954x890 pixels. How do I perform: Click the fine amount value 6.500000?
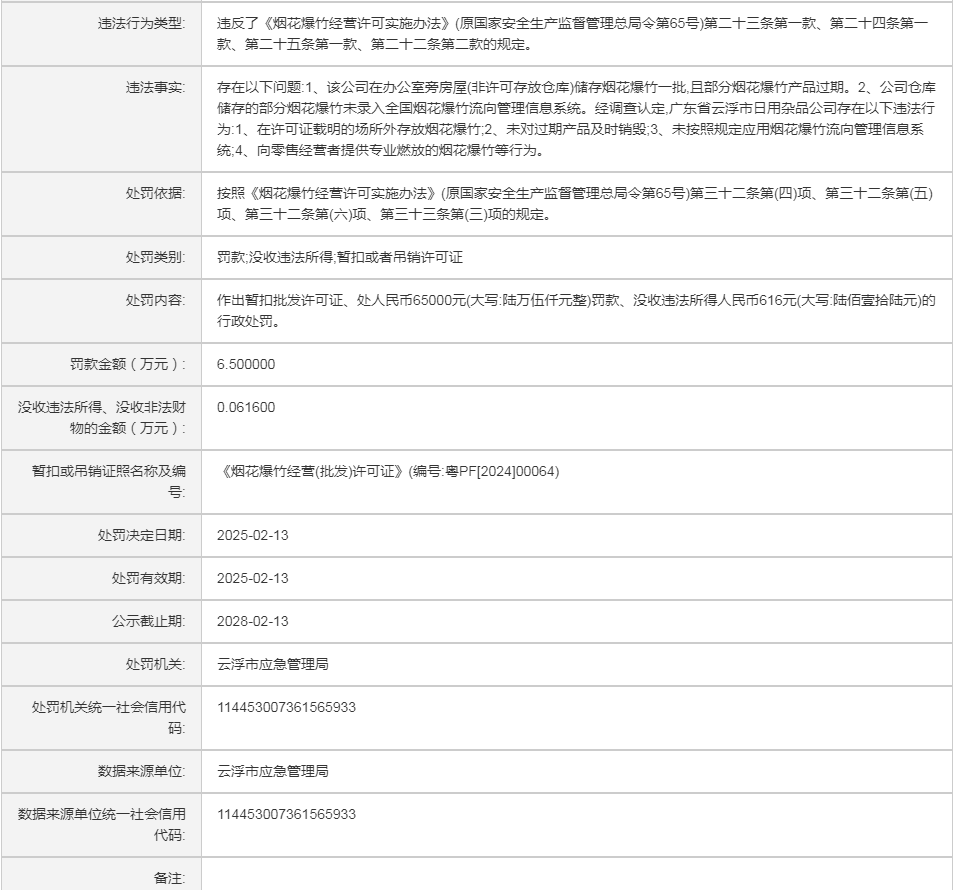[246, 365]
